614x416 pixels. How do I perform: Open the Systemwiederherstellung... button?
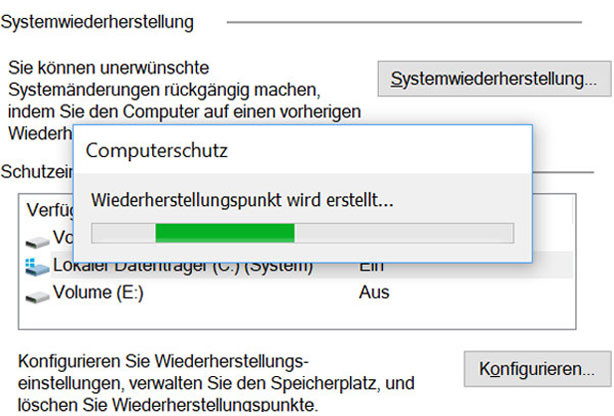tap(494, 79)
